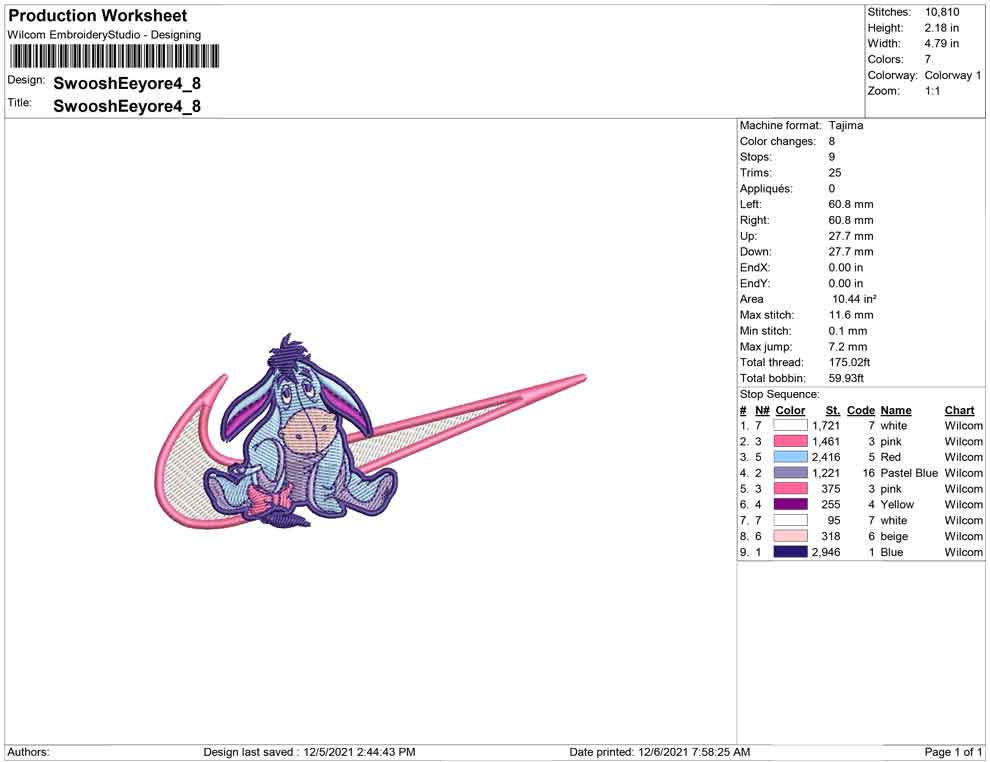The width and height of the screenshot is (990, 762).
Task: Select the Title value 'SwooshEeyore4_8'
Action: point(127,105)
